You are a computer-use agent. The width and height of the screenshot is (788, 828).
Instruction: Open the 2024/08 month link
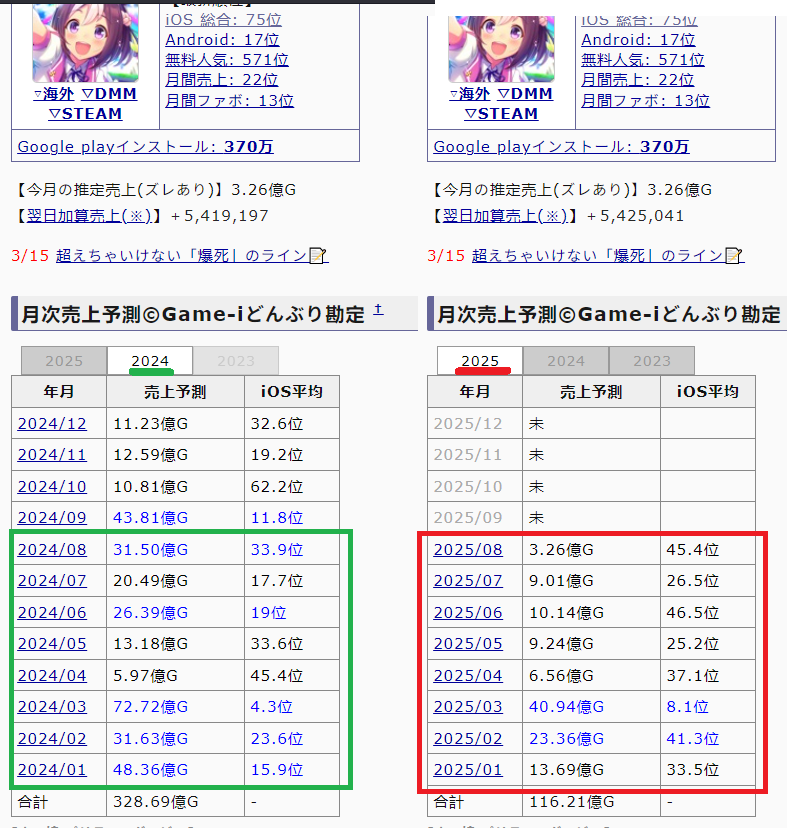(52, 550)
